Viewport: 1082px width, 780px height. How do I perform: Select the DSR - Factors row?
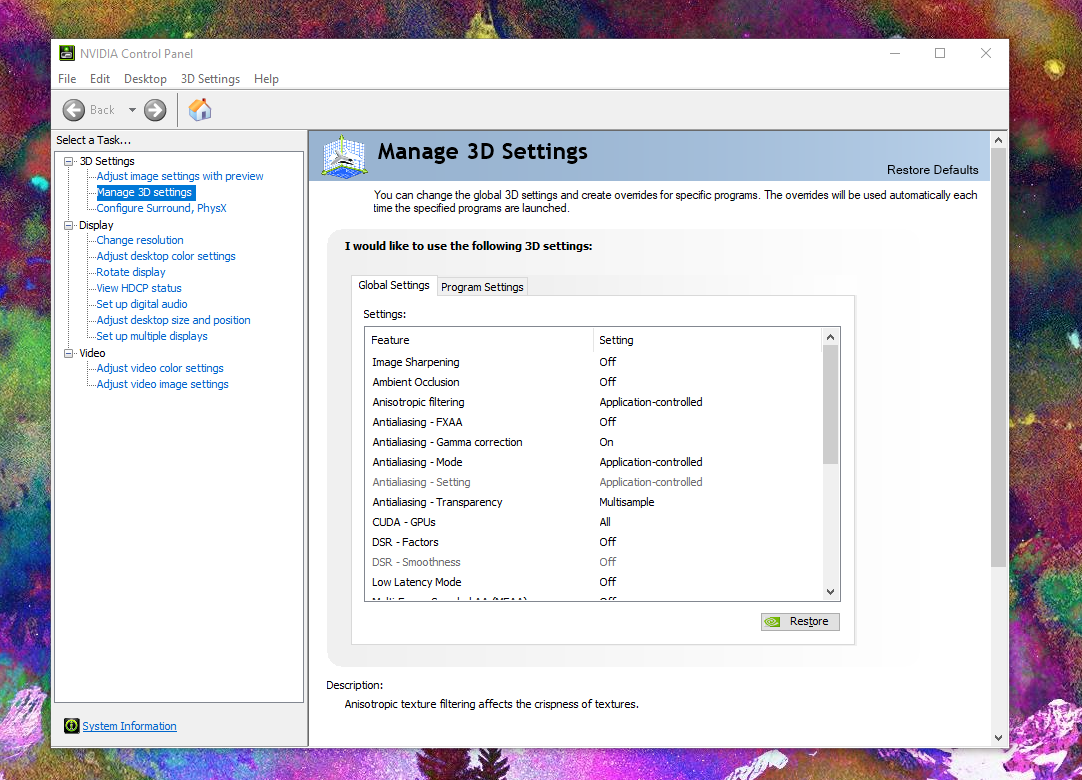pyautogui.click(x=594, y=542)
